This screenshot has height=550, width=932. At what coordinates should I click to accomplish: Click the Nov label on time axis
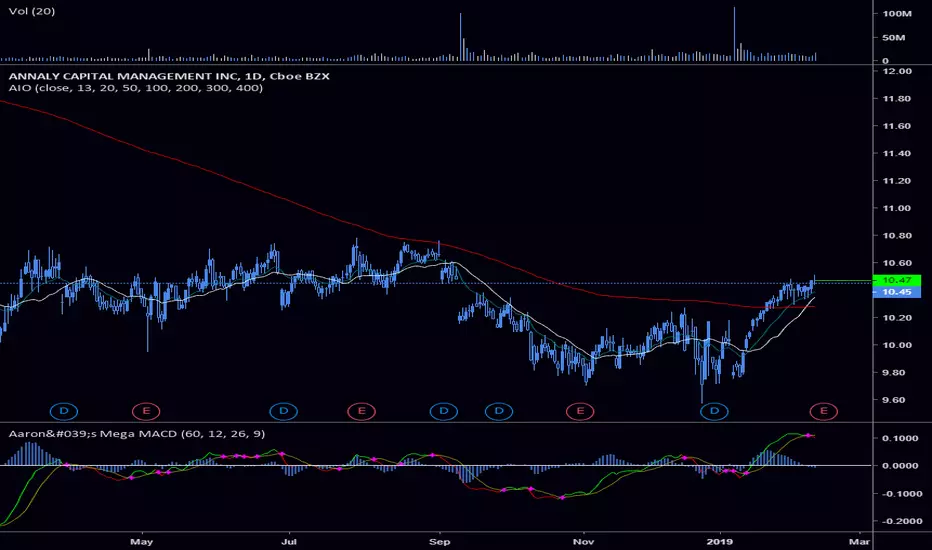click(584, 542)
